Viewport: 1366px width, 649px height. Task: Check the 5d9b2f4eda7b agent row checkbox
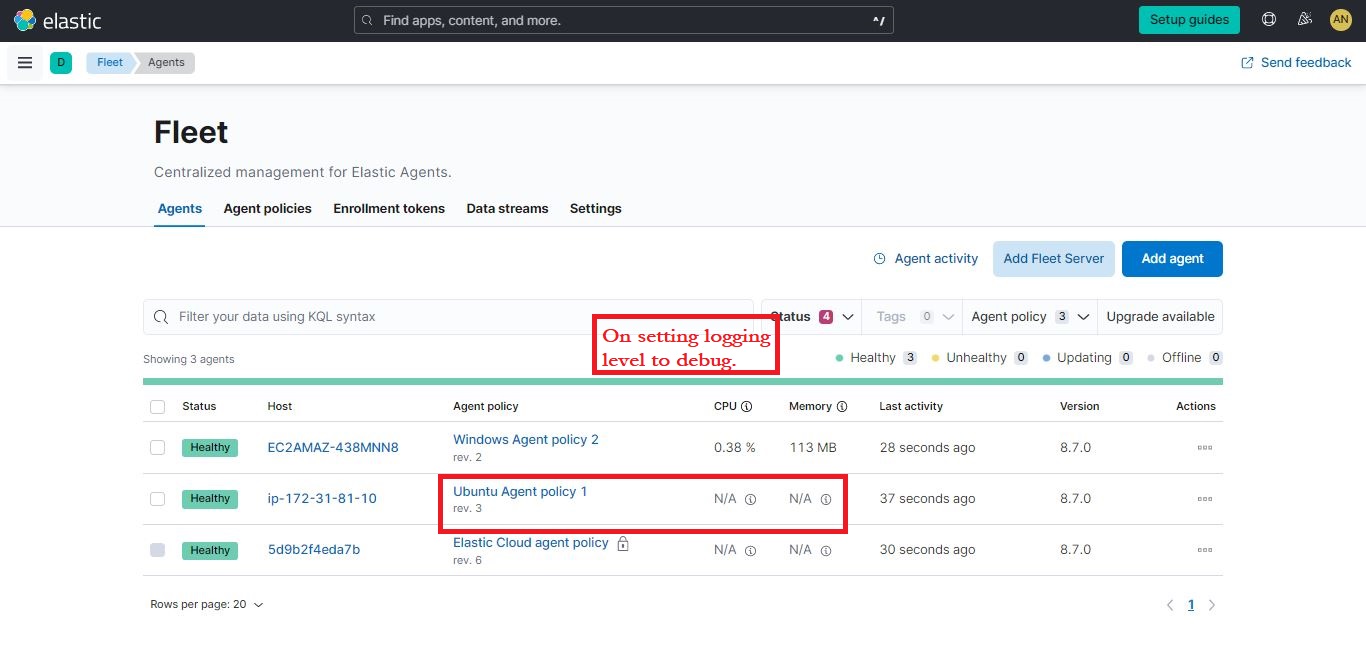[x=157, y=549]
